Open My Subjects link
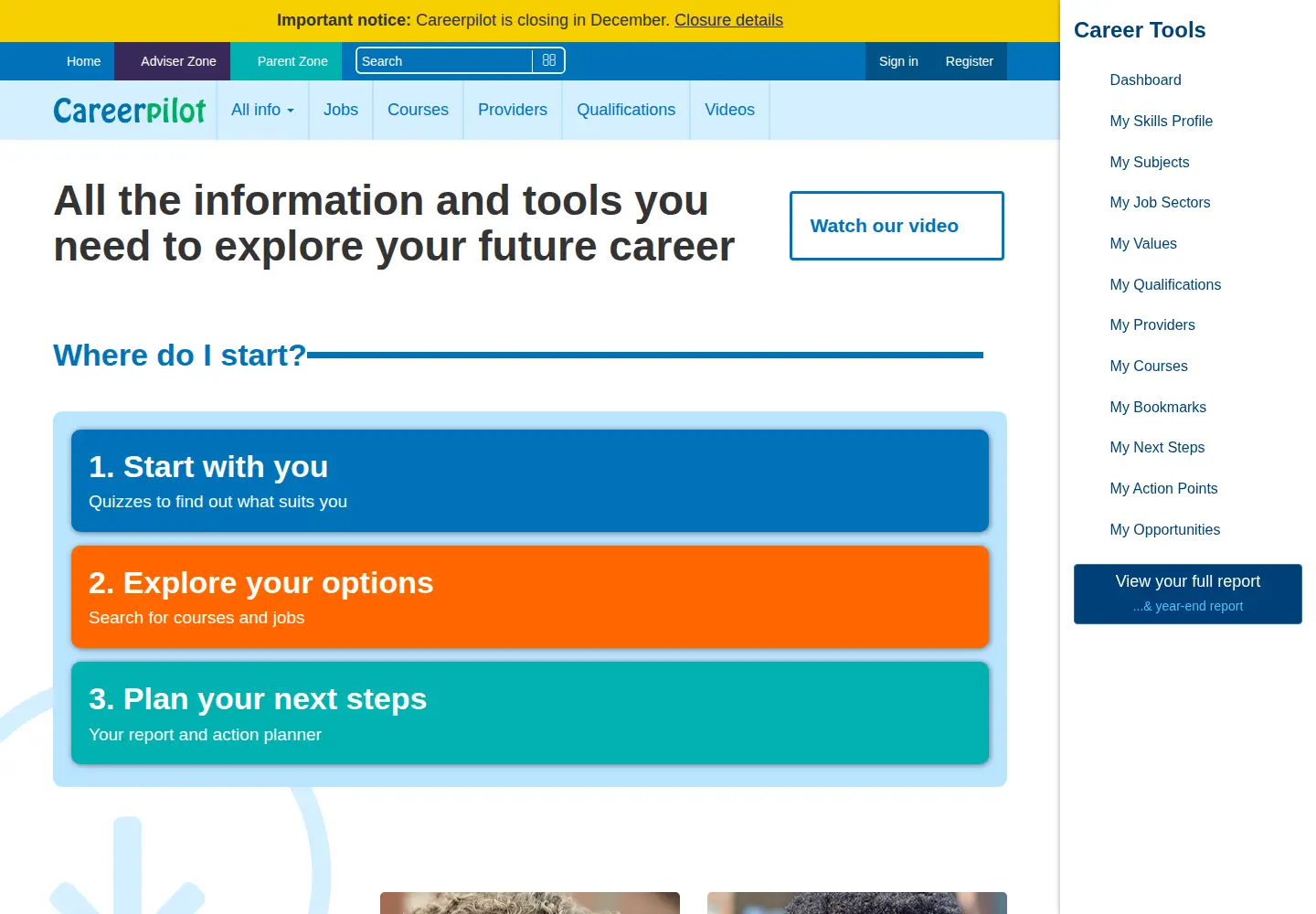Image resolution: width=1316 pixels, height=914 pixels. (x=1149, y=162)
